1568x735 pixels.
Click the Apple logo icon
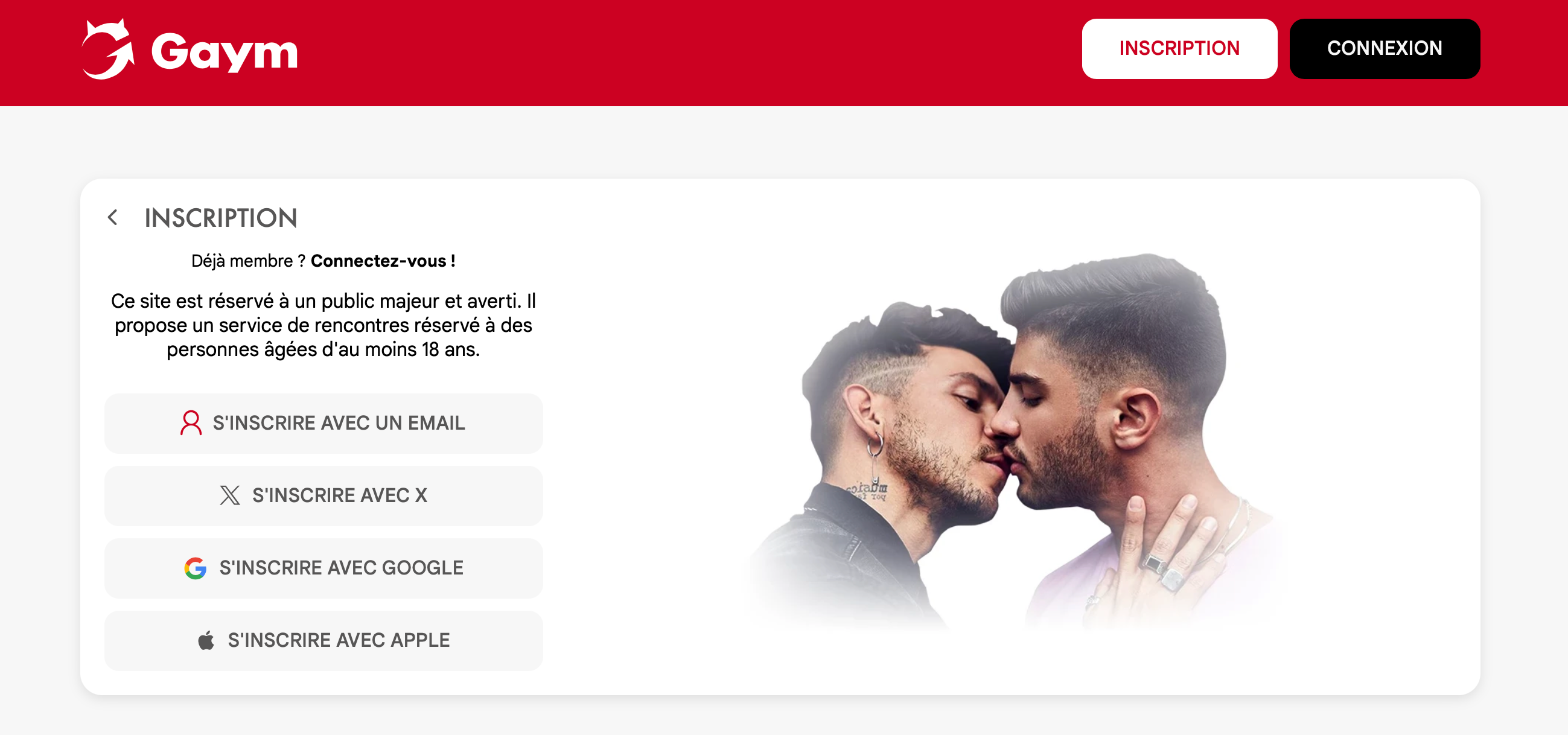(206, 640)
